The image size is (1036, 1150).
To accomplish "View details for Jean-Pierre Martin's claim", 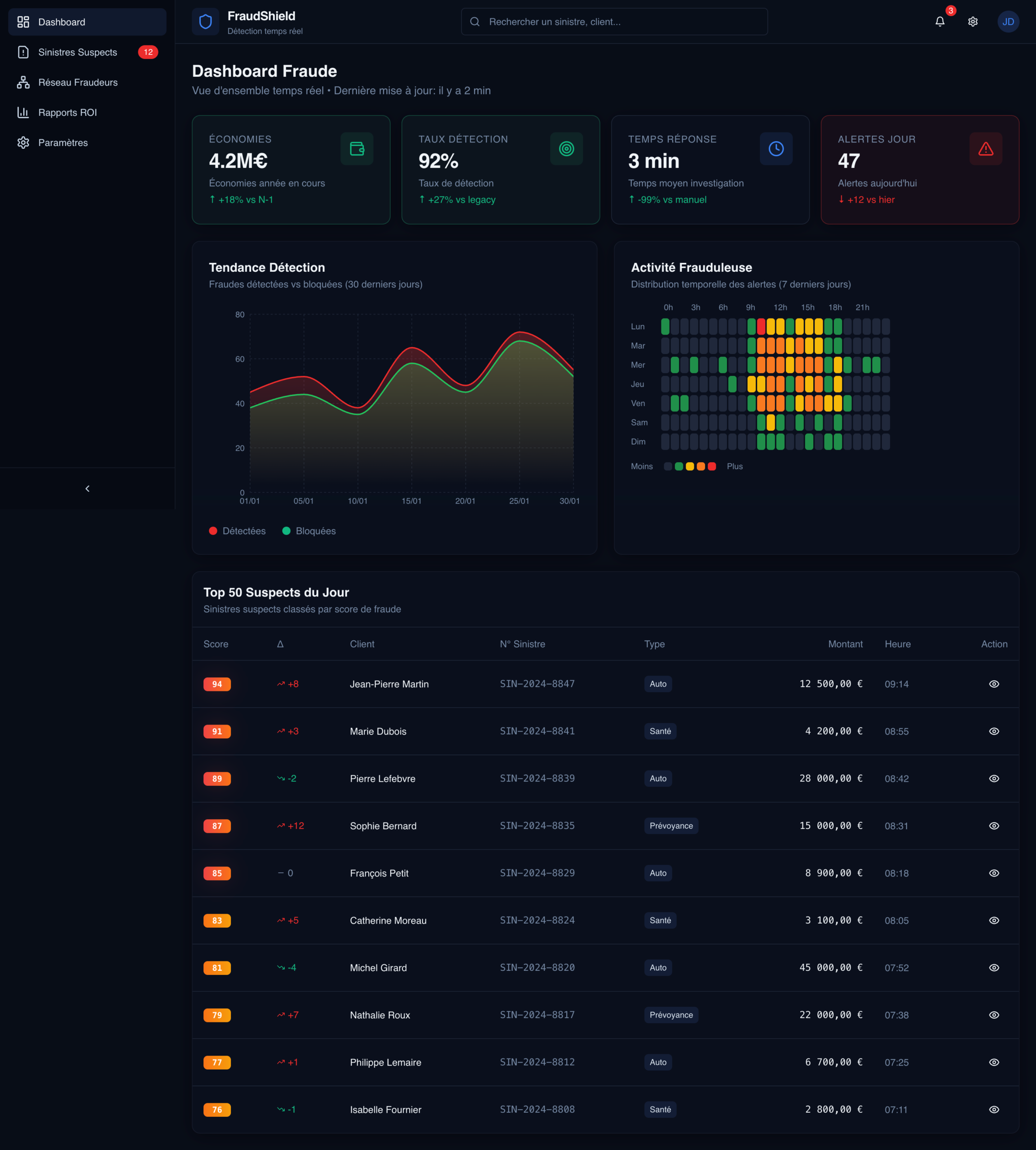I will [994, 684].
